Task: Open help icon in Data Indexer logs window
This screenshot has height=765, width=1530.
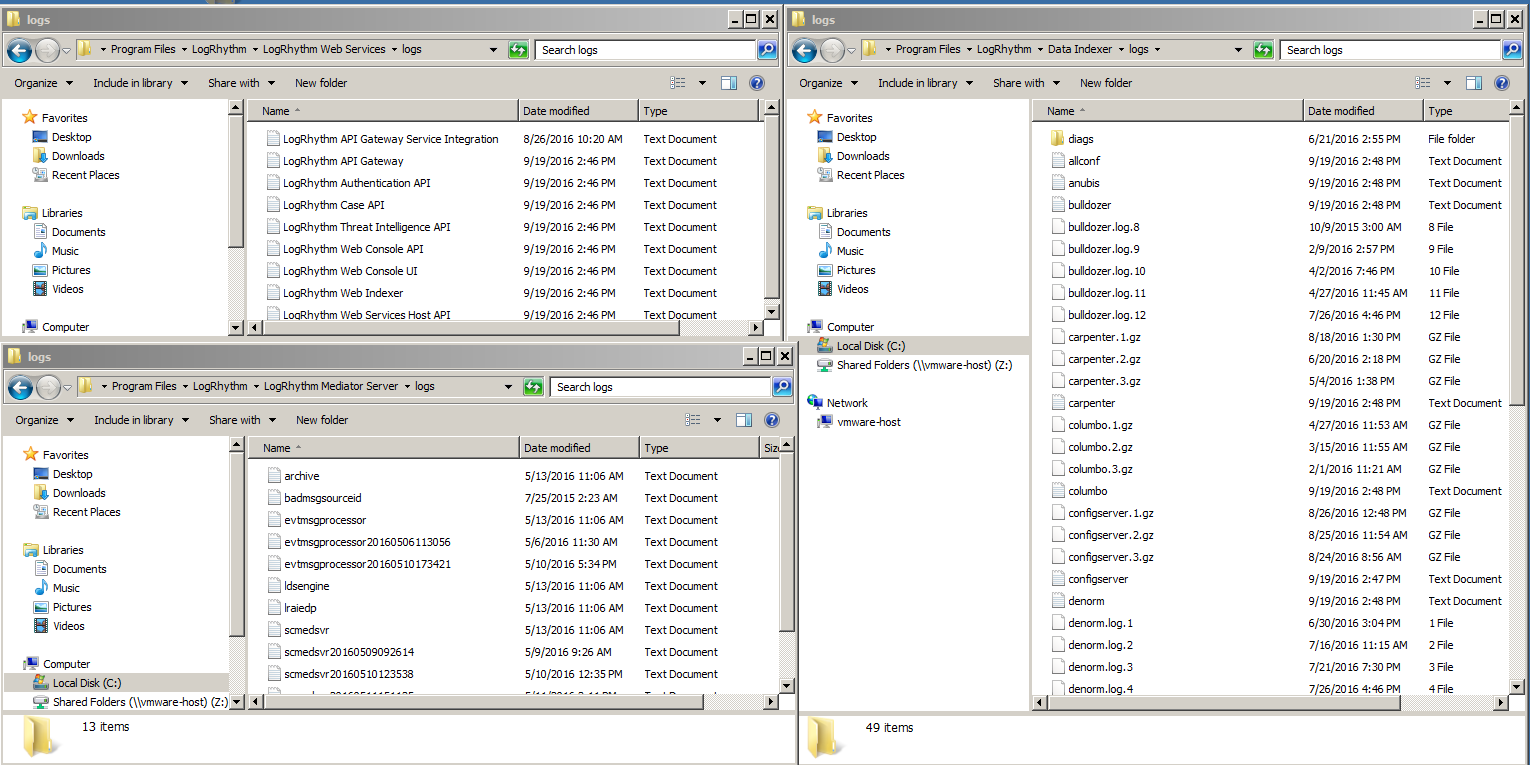Action: pyautogui.click(x=1502, y=83)
